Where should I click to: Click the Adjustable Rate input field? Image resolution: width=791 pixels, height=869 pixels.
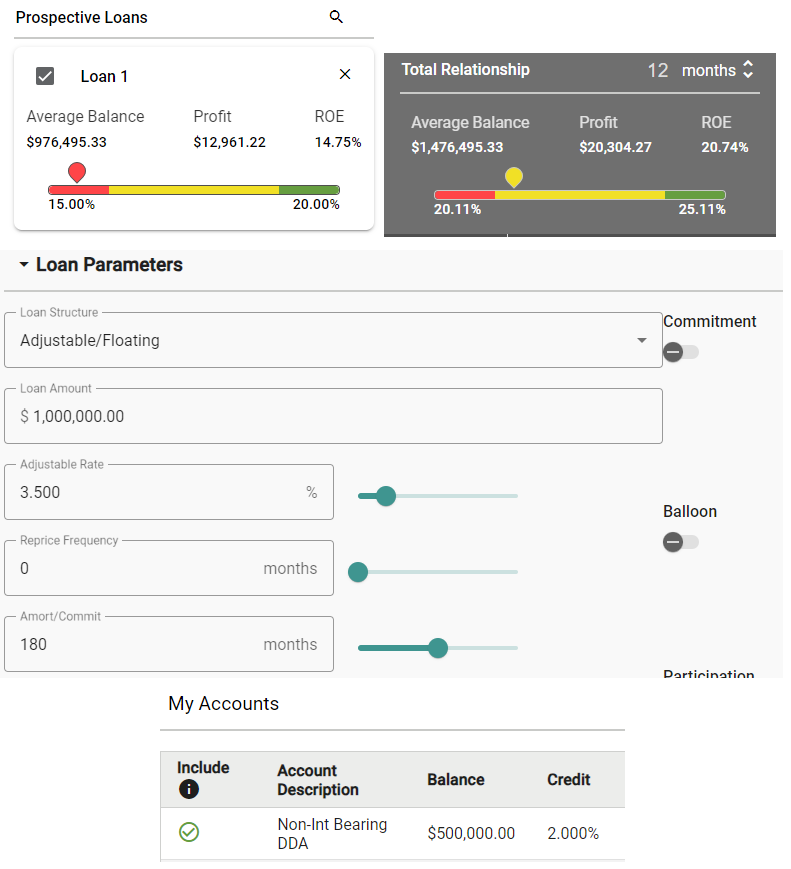[x=160, y=492]
